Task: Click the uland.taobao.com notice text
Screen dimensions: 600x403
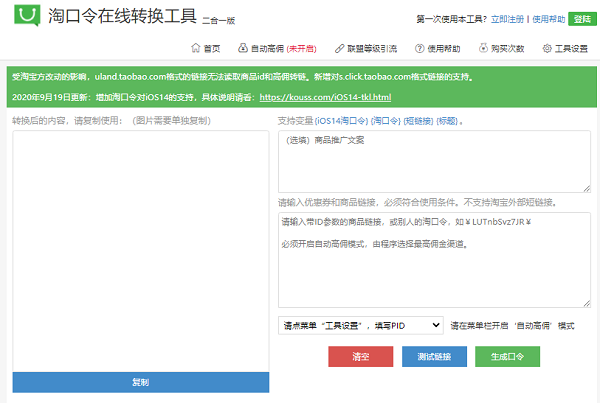Action: (243, 77)
